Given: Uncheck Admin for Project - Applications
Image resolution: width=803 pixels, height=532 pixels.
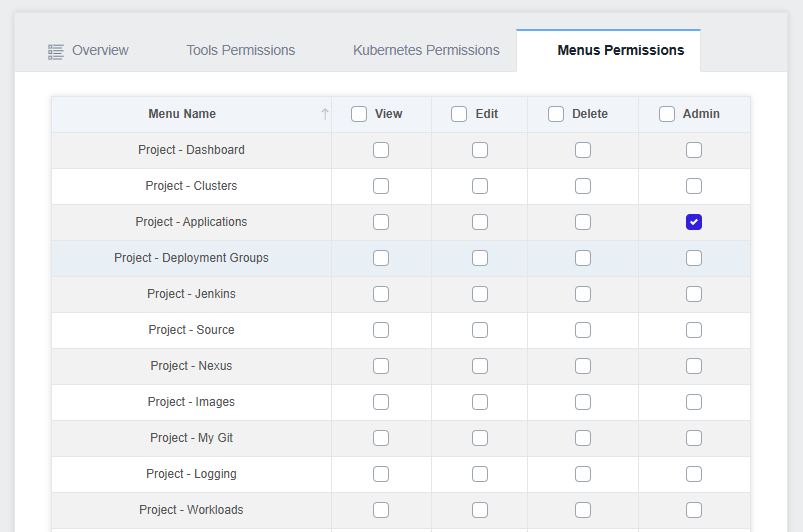Looking at the screenshot, I should pos(694,222).
